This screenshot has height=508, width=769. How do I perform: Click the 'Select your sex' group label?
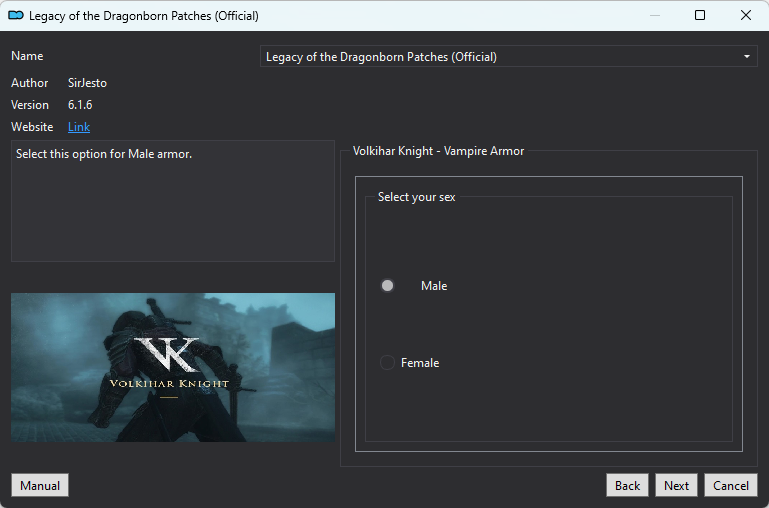tap(416, 197)
